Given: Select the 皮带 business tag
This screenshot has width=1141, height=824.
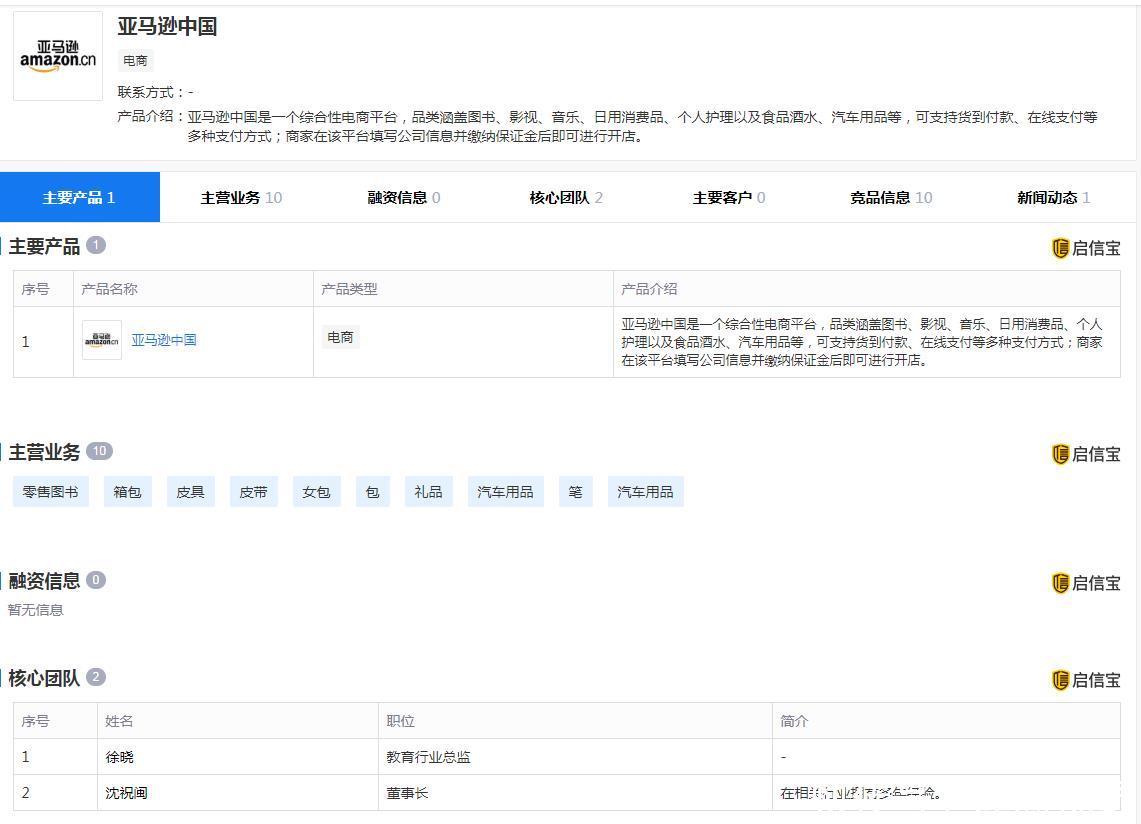Looking at the screenshot, I should [253, 492].
